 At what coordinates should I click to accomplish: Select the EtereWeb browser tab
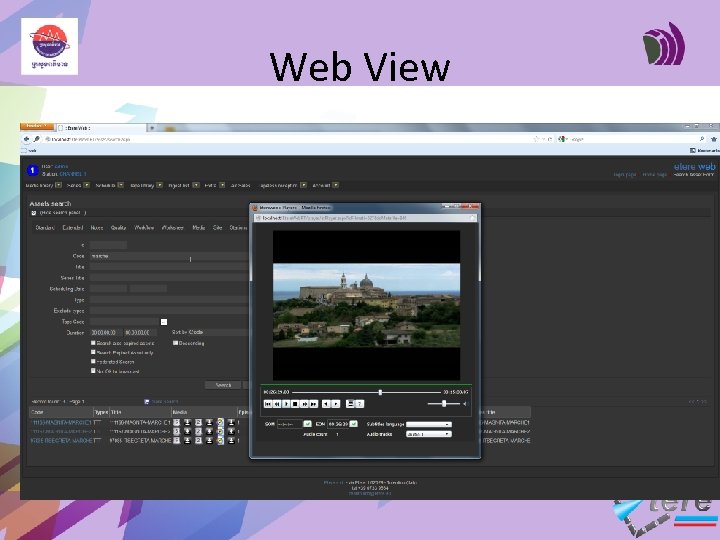pos(100,128)
